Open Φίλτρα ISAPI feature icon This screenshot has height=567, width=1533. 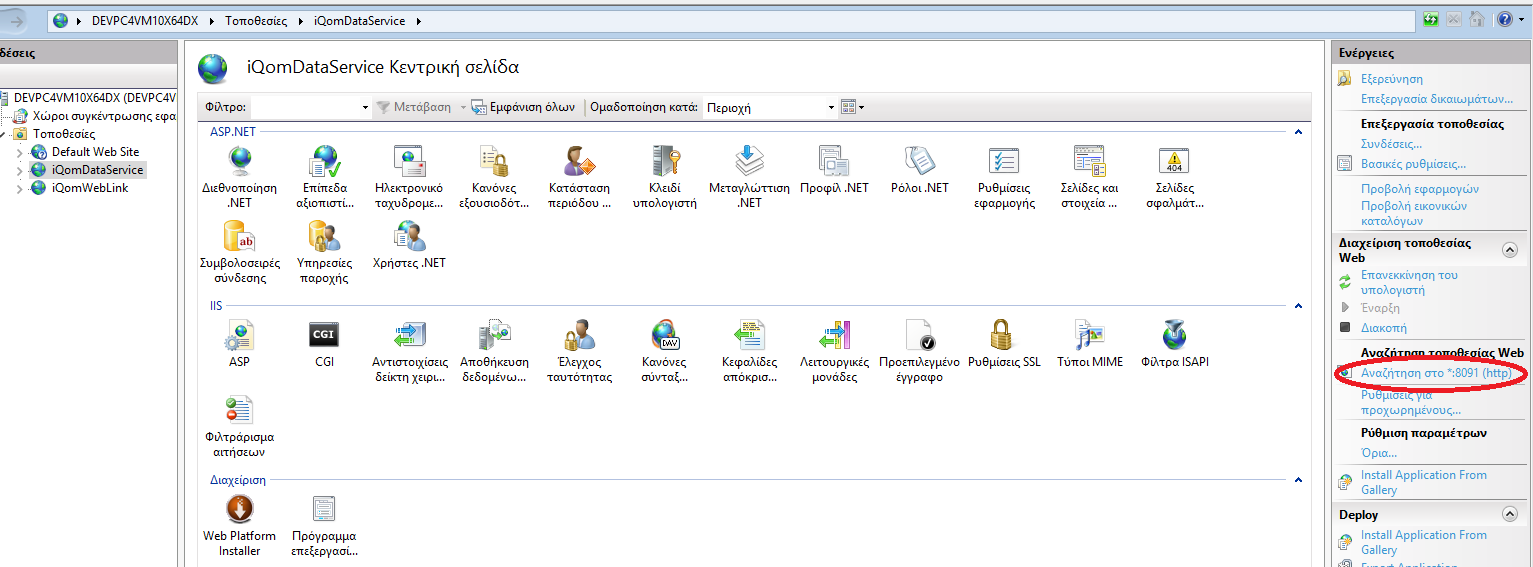pyautogui.click(x=1174, y=335)
